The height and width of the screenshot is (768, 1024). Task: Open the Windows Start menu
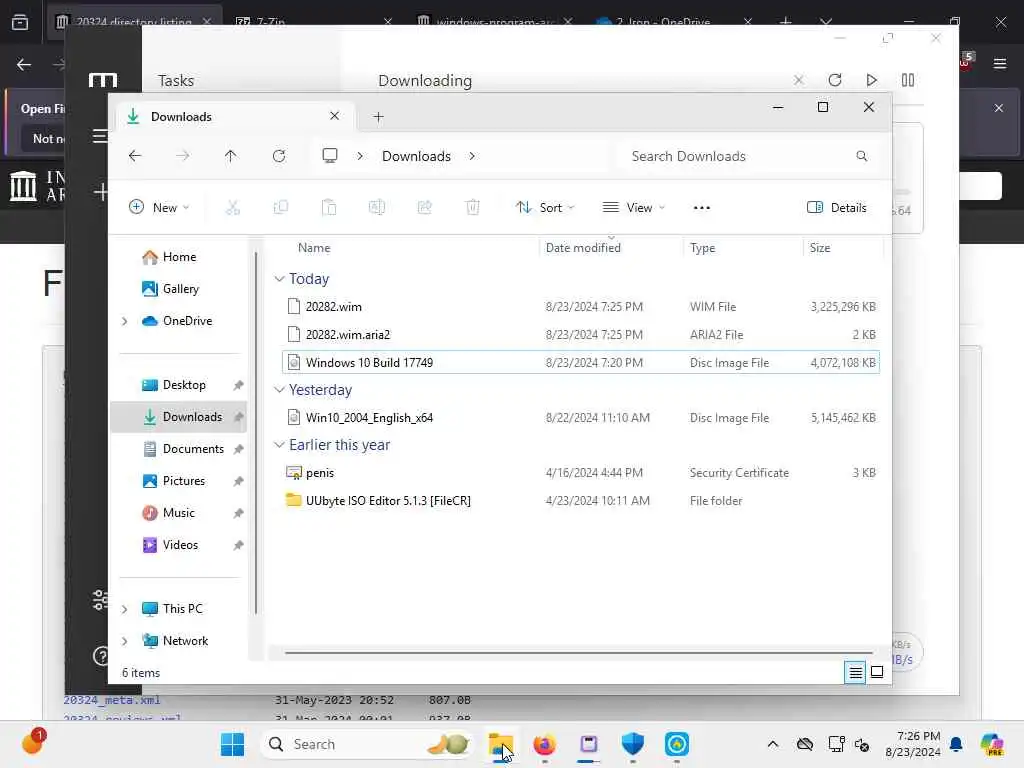(232, 744)
